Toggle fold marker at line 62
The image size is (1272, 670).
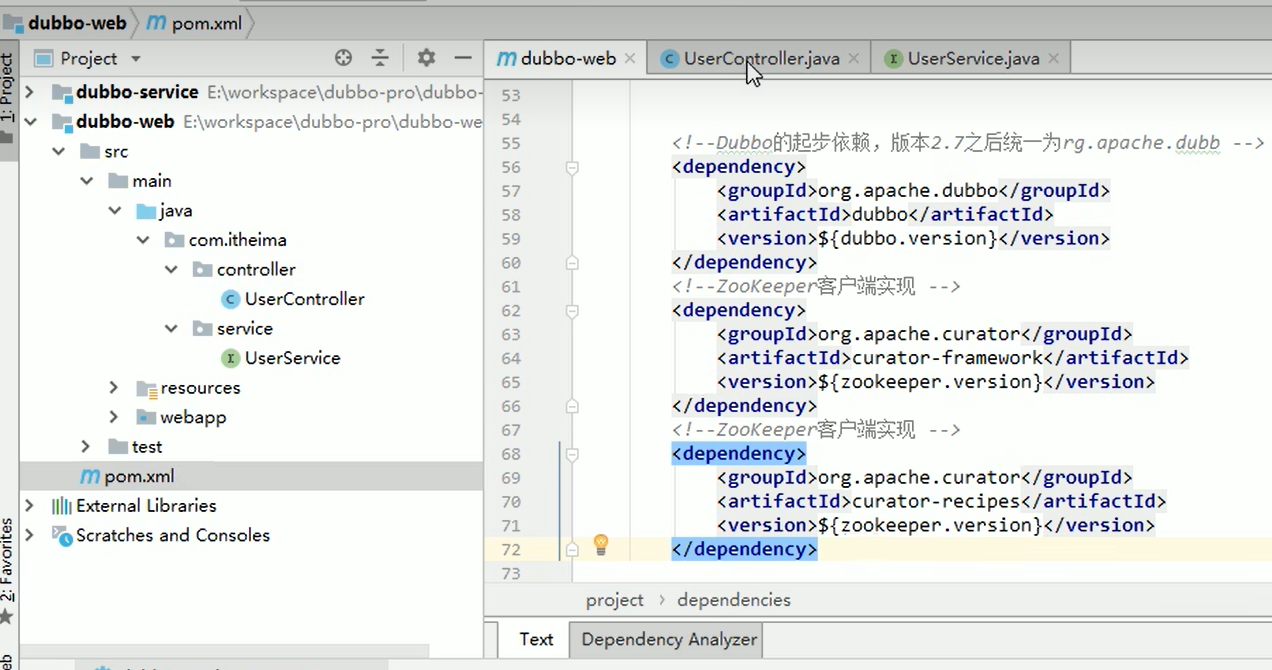(x=572, y=310)
